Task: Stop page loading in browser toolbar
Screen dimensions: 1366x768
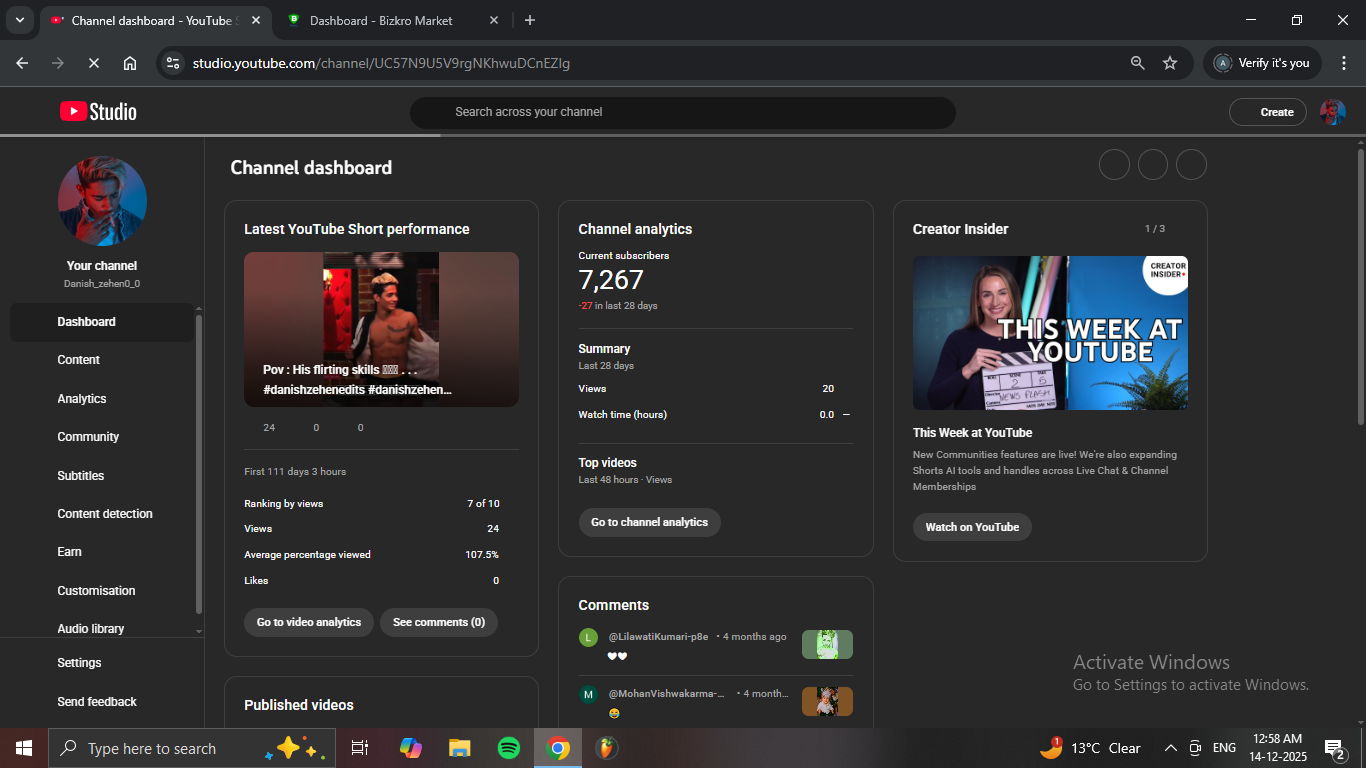Action: pos(93,63)
